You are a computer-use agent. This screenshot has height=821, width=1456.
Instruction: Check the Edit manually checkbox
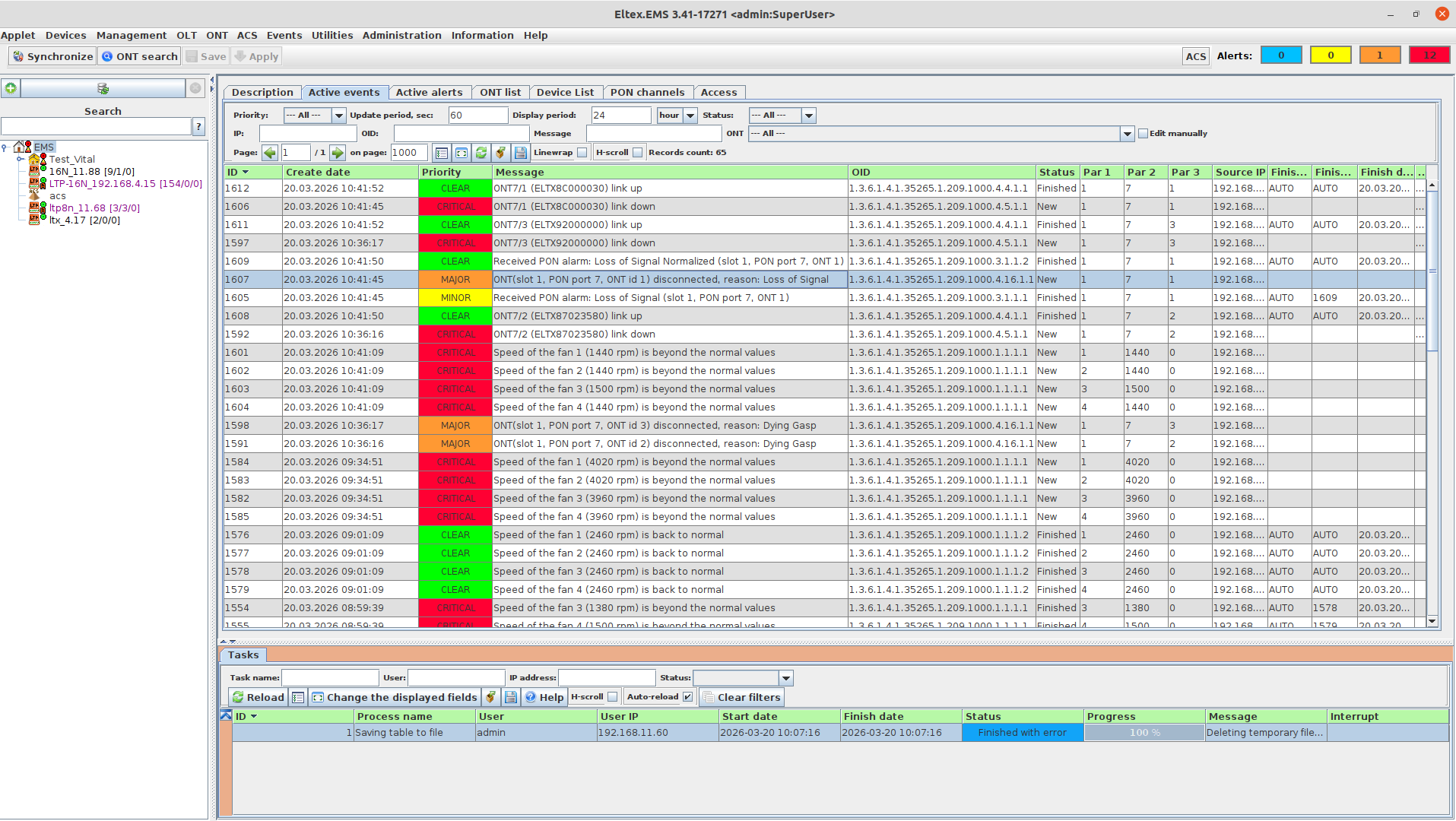tap(1143, 134)
